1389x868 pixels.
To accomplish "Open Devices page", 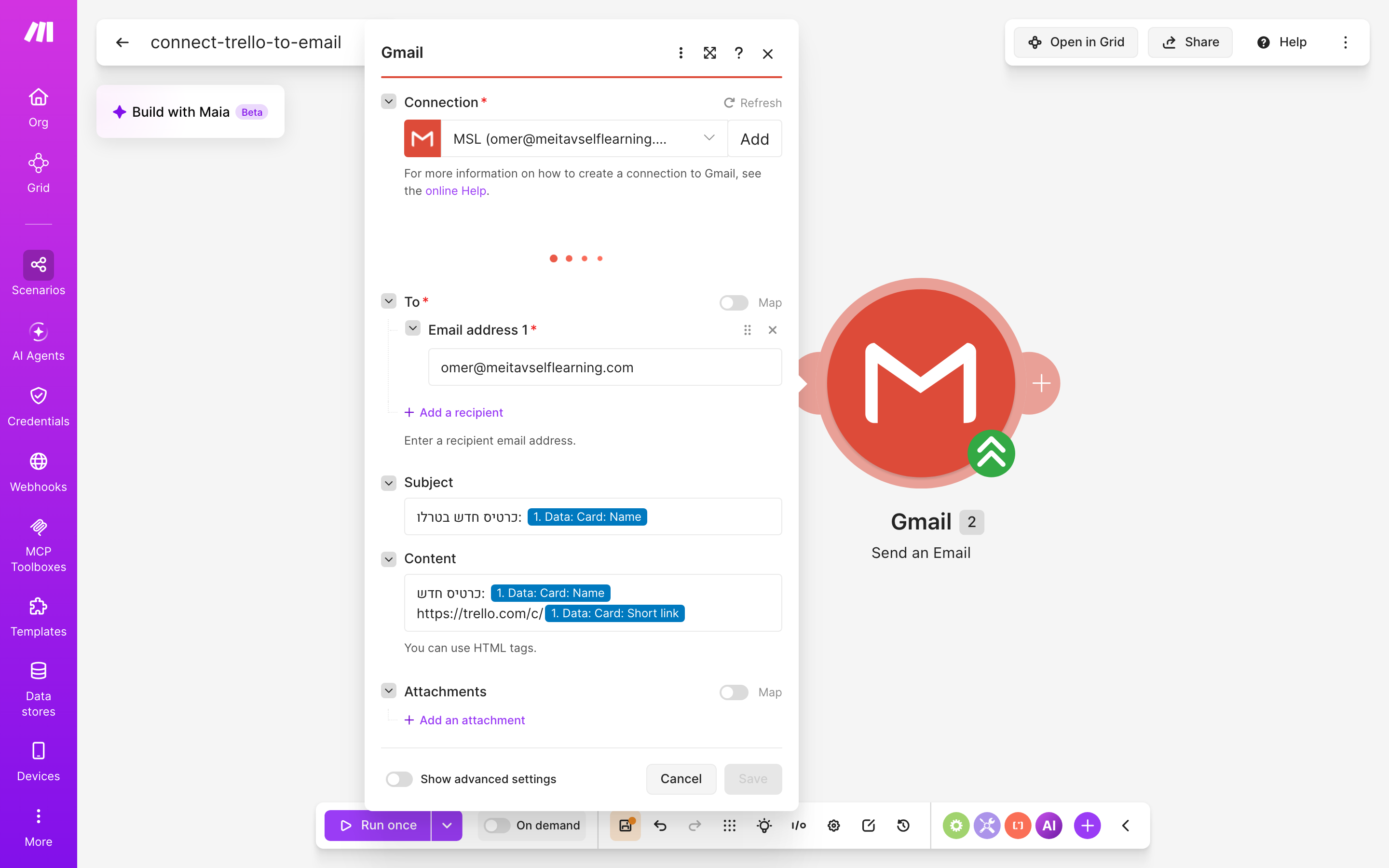I will coord(39,761).
